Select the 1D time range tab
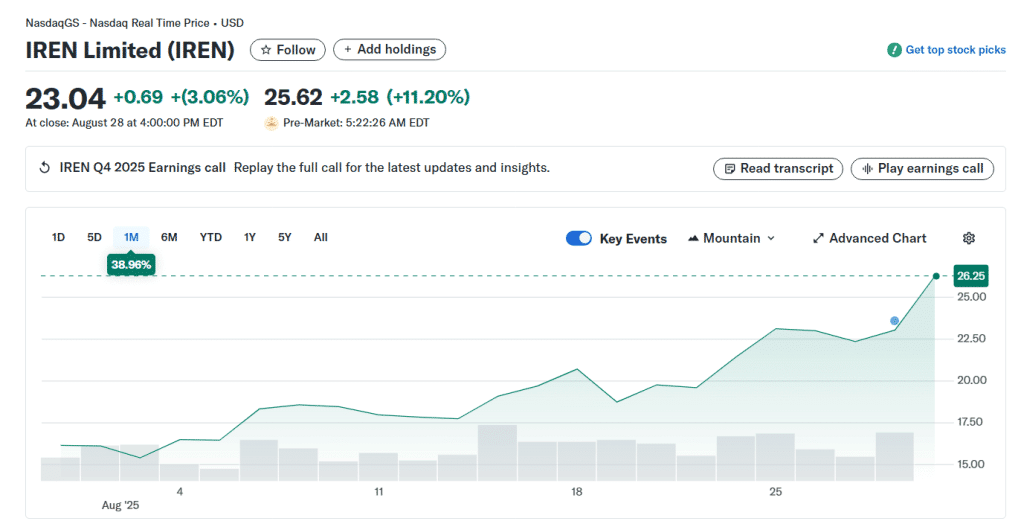This screenshot has height=521, width=1024. (x=58, y=237)
